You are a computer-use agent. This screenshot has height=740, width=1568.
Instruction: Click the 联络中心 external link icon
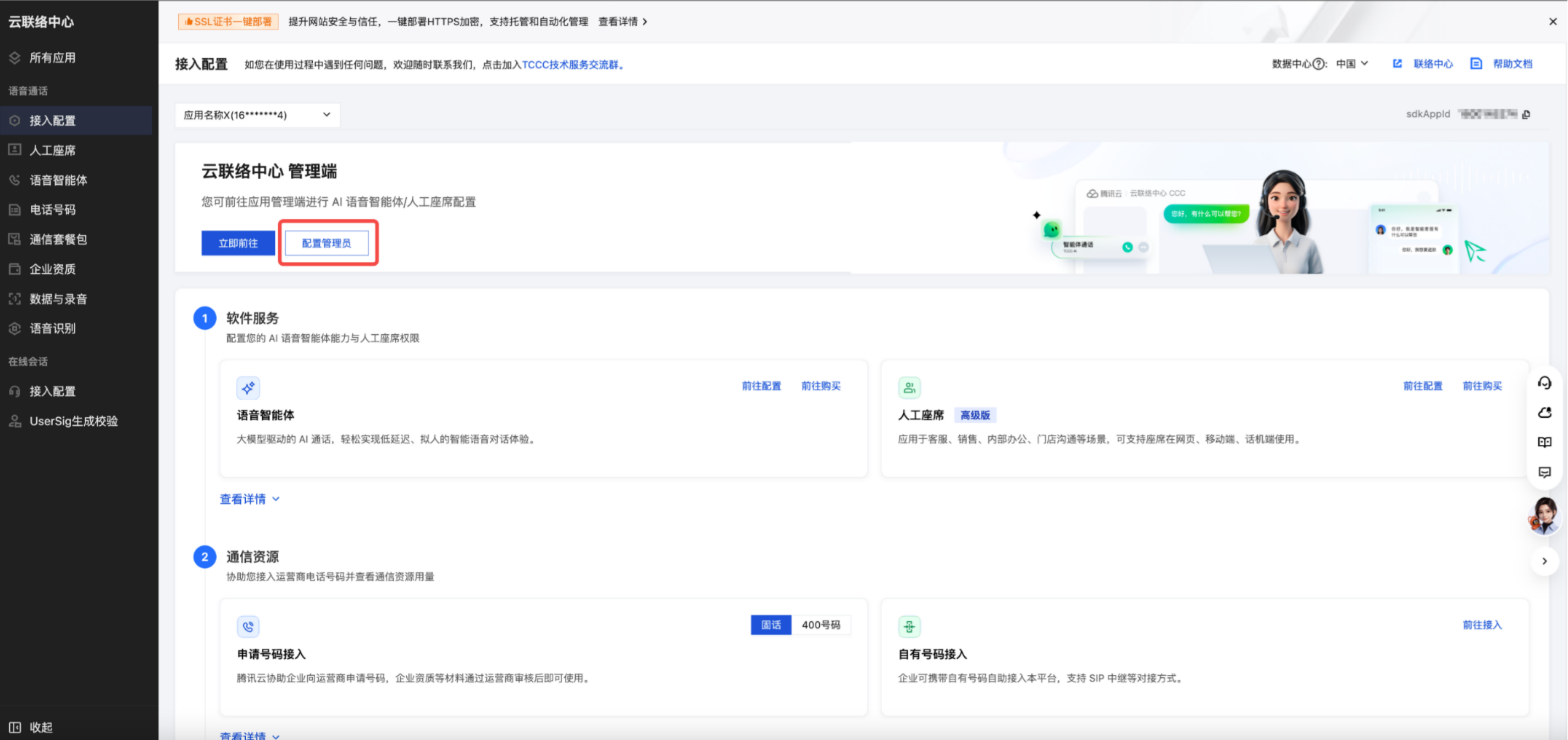[1398, 63]
